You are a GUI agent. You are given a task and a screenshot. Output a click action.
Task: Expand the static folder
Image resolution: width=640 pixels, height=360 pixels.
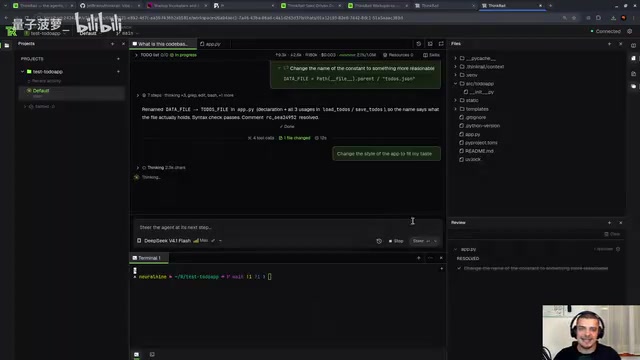coord(456,100)
